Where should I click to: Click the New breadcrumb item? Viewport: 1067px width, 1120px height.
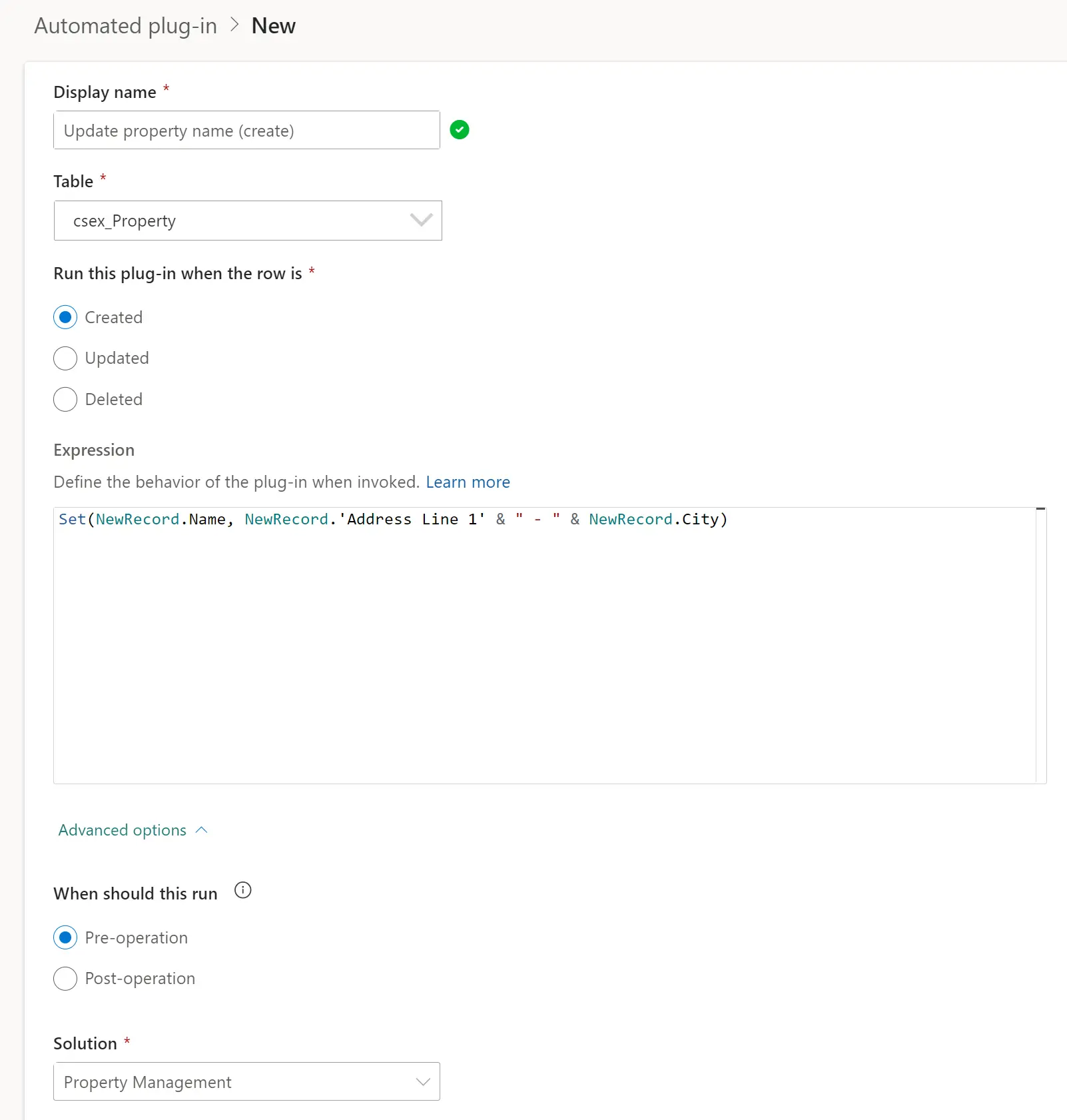pos(273,26)
